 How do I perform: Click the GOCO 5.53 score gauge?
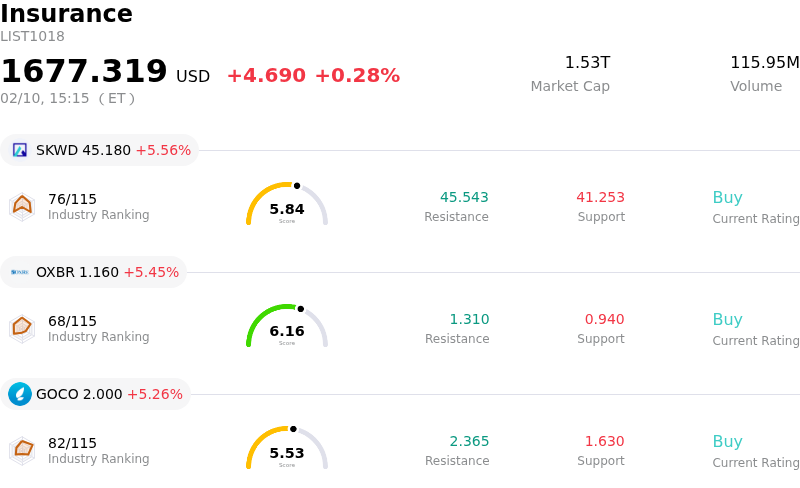(287, 449)
